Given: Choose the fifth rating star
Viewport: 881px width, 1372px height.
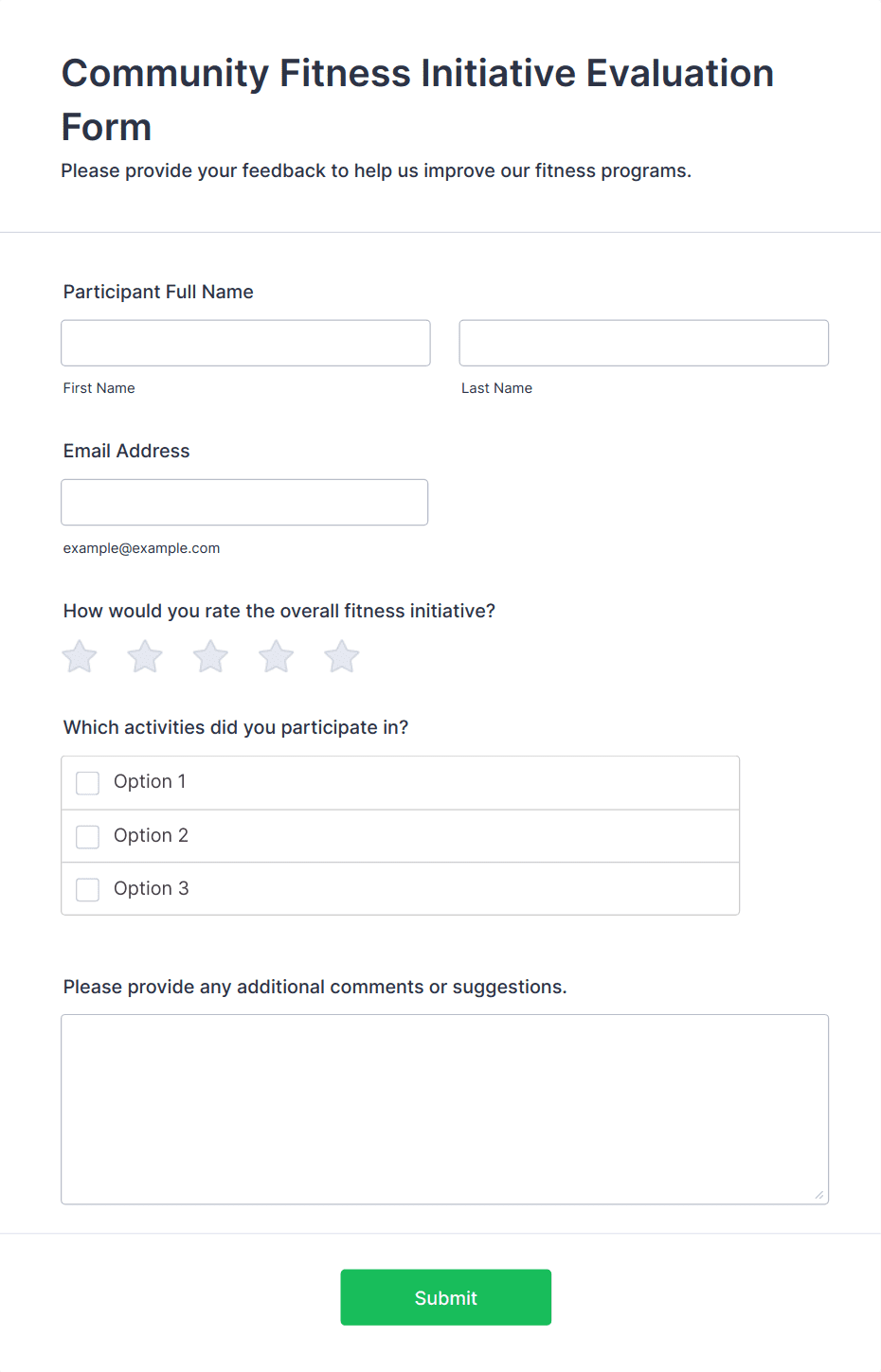Looking at the screenshot, I should coord(342,656).
